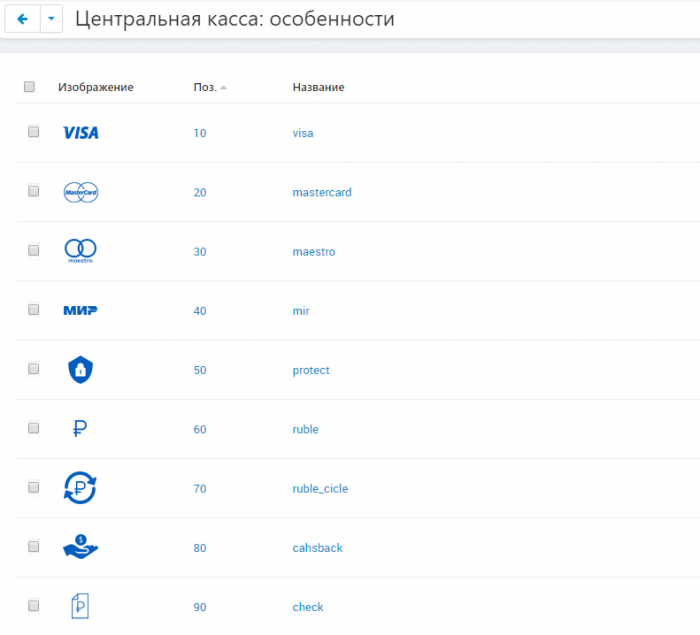Open the dropdown next to back arrow
The image size is (700, 635).
[x=51, y=19]
